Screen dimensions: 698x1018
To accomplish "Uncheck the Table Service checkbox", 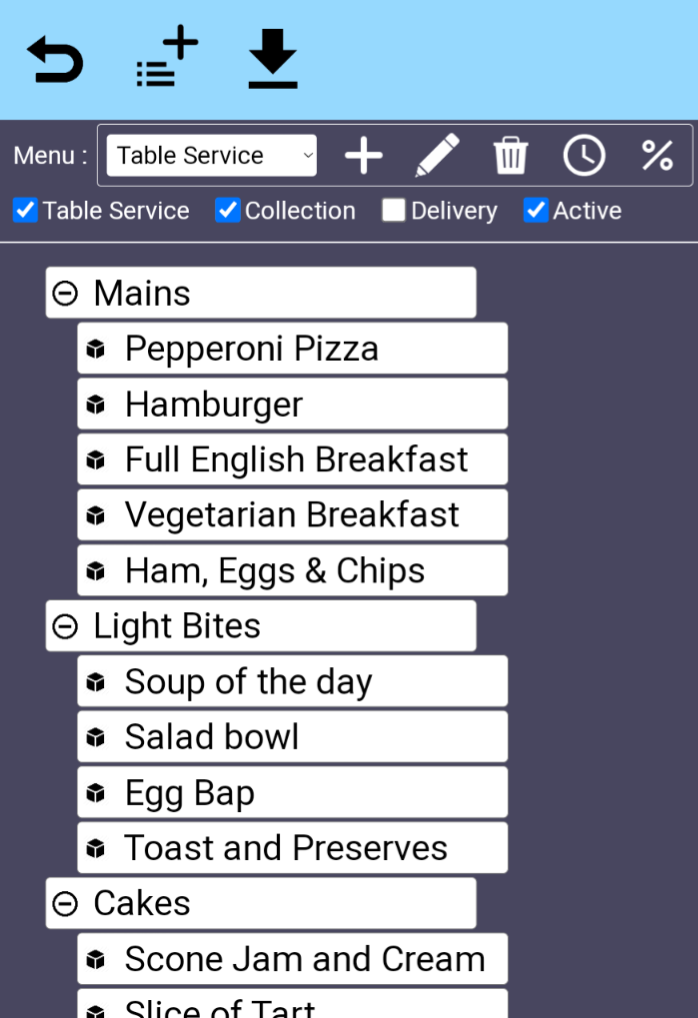I will 26,211.
